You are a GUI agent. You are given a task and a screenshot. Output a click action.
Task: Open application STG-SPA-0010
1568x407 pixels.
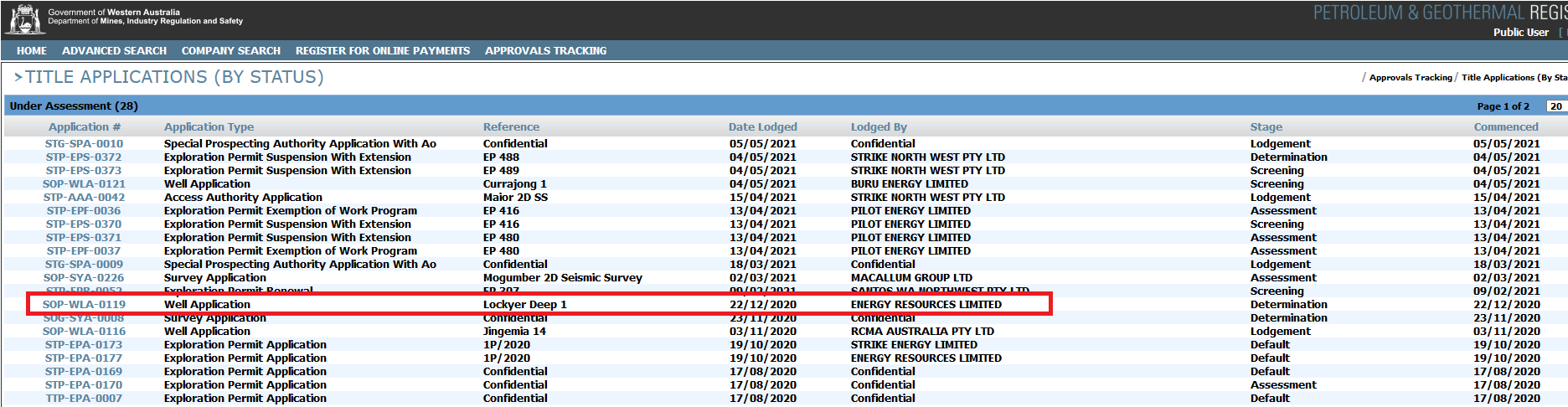84,144
